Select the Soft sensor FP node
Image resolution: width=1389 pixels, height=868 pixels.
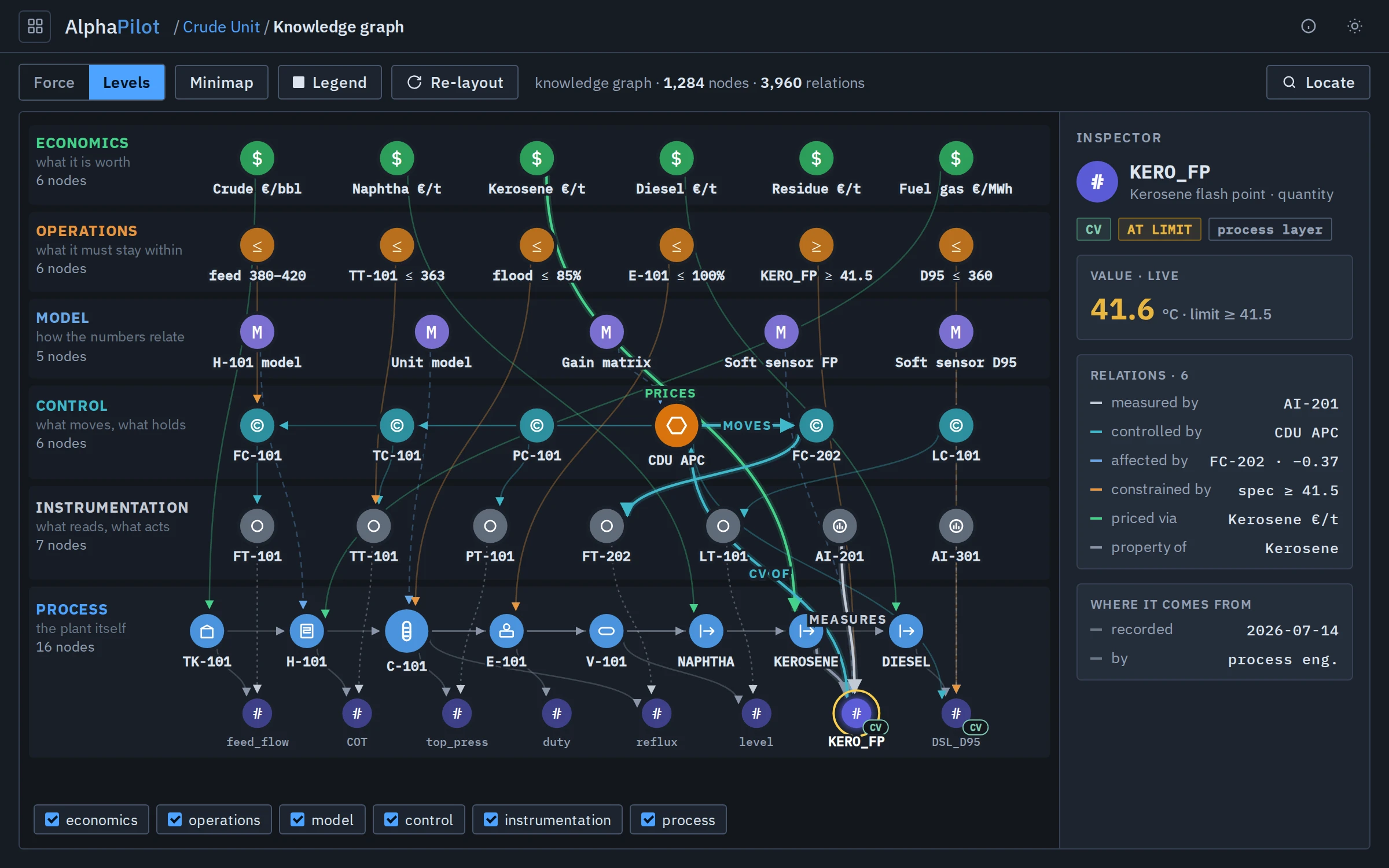coord(781,332)
